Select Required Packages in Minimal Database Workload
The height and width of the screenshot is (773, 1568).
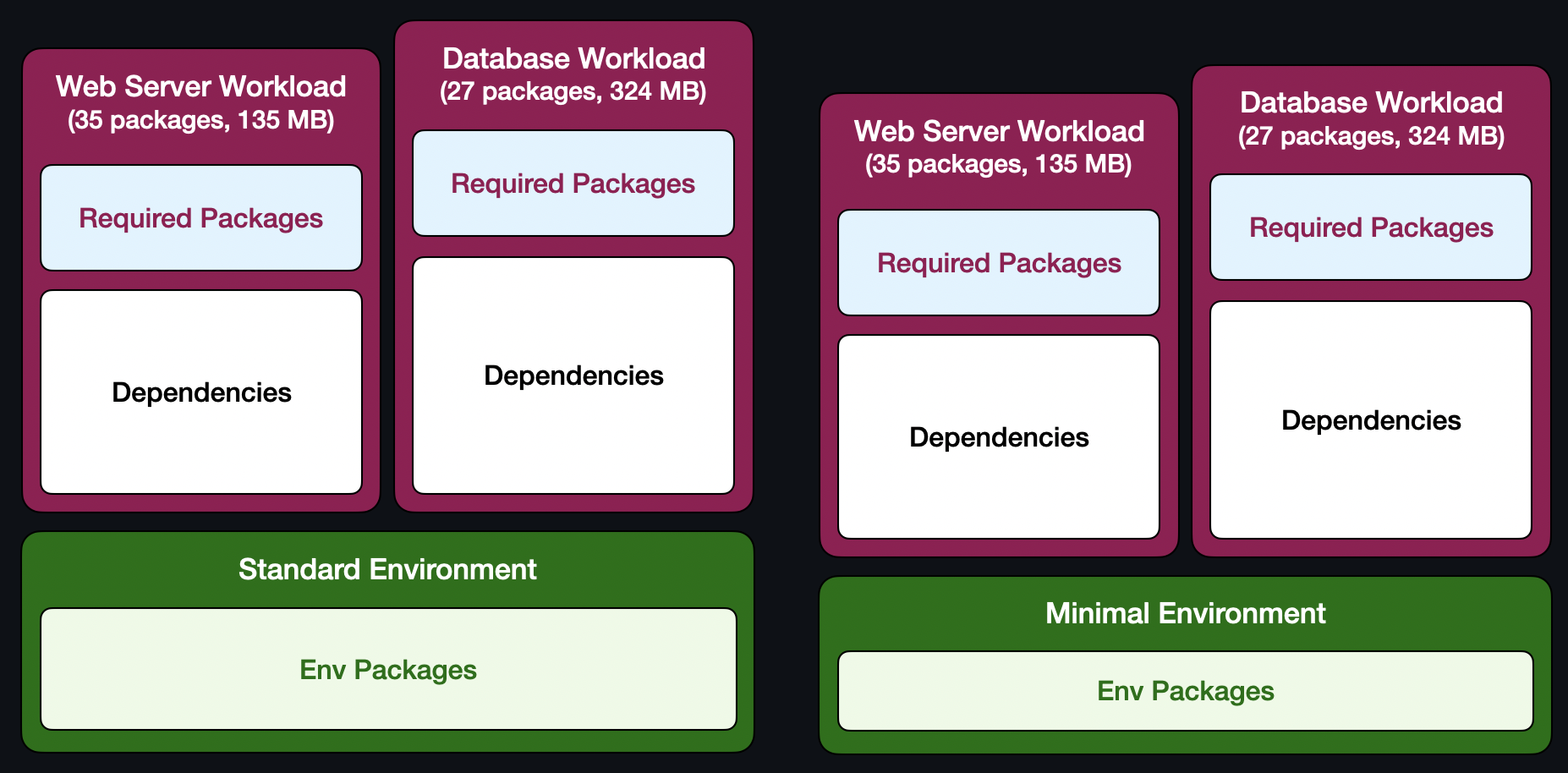(x=1371, y=228)
